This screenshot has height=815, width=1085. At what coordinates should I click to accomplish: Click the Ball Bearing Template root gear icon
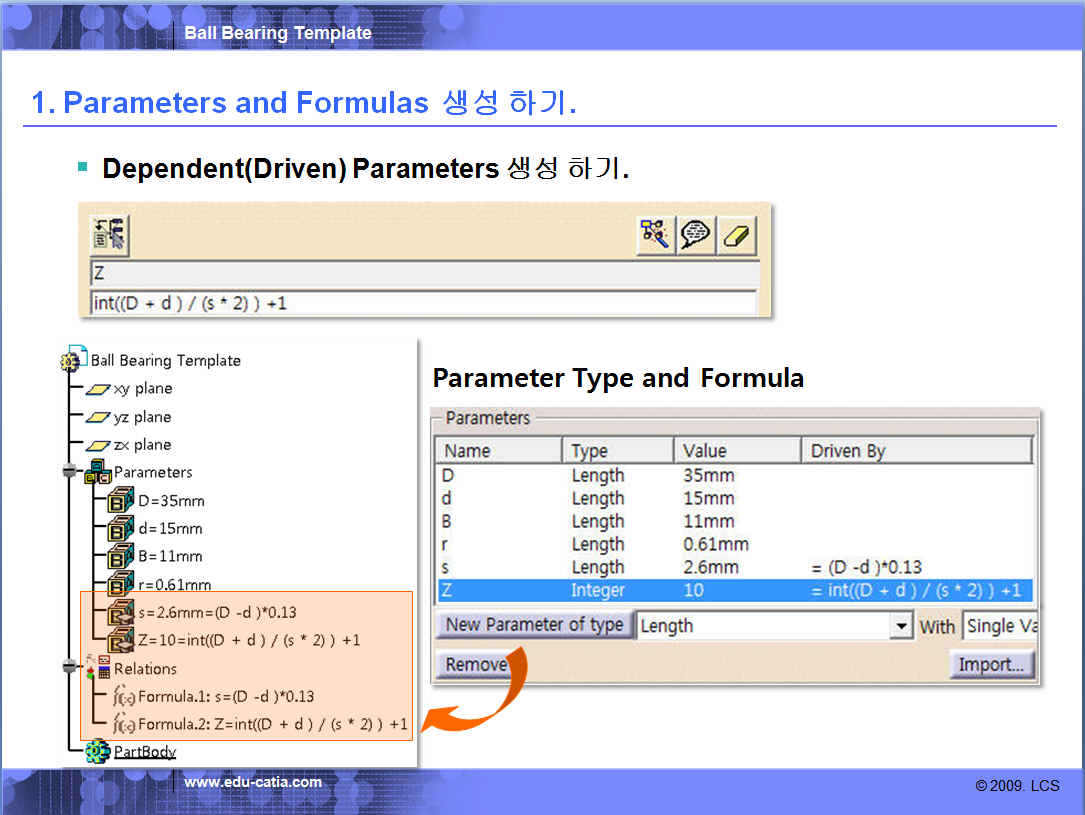75,360
